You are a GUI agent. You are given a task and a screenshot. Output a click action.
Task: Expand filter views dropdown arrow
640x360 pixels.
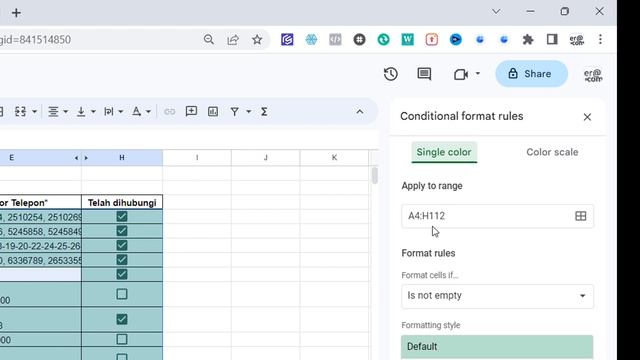[248, 111]
